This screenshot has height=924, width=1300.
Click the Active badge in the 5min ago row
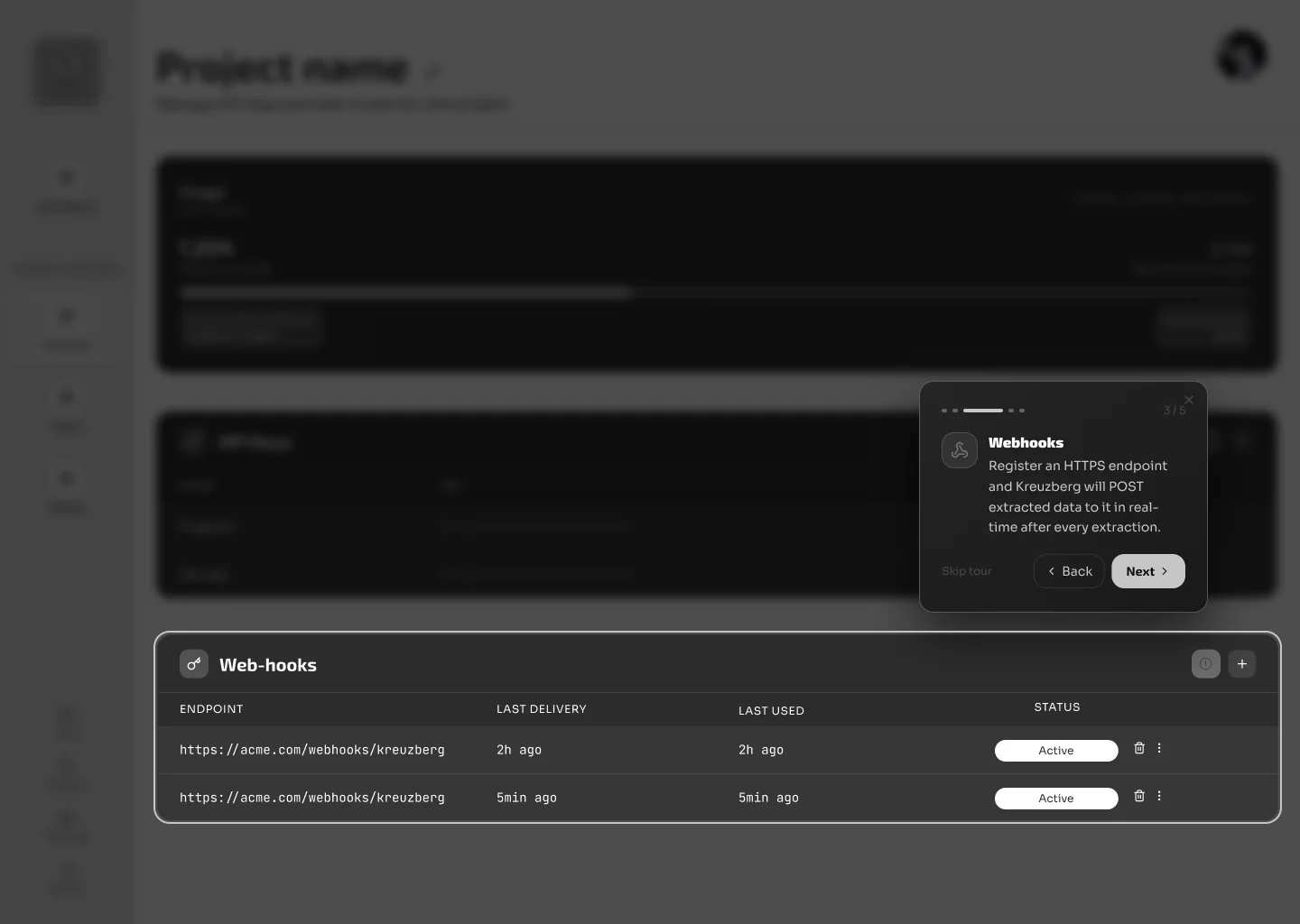pos(1056,799)
